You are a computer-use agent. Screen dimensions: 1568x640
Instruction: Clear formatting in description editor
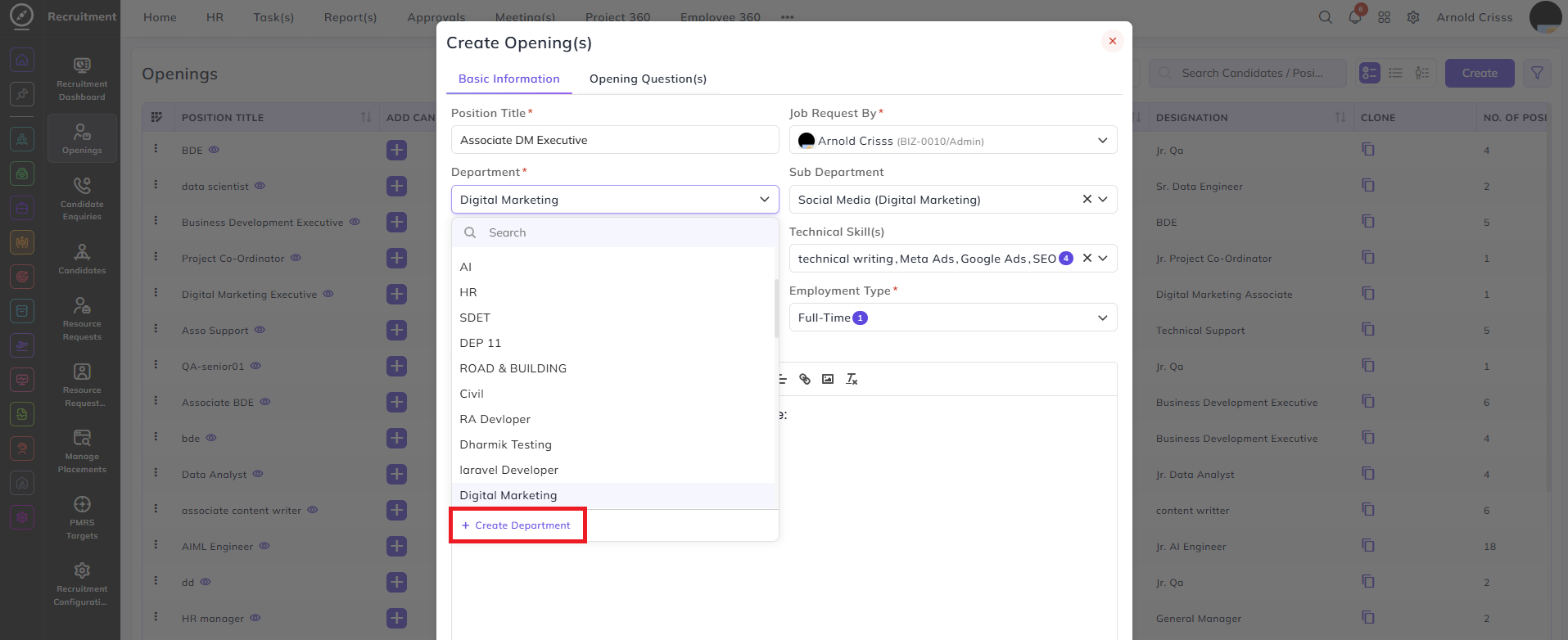(852, 379)
